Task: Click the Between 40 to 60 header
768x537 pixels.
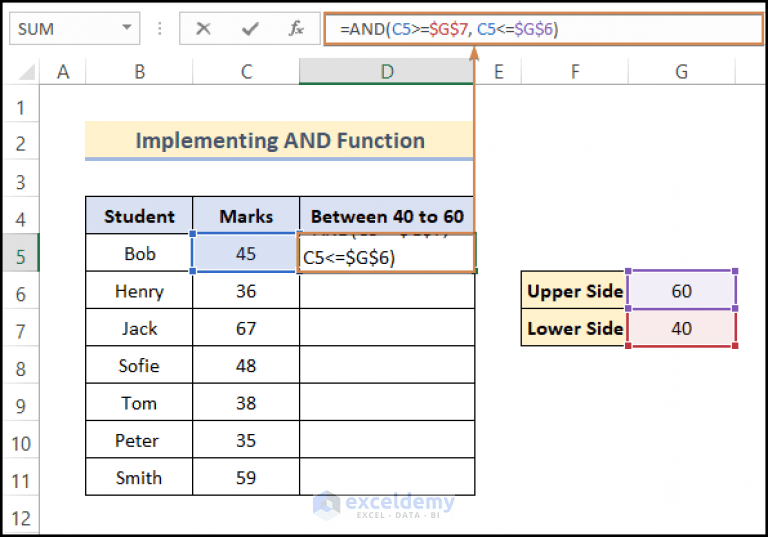Action: pos(387,216)
